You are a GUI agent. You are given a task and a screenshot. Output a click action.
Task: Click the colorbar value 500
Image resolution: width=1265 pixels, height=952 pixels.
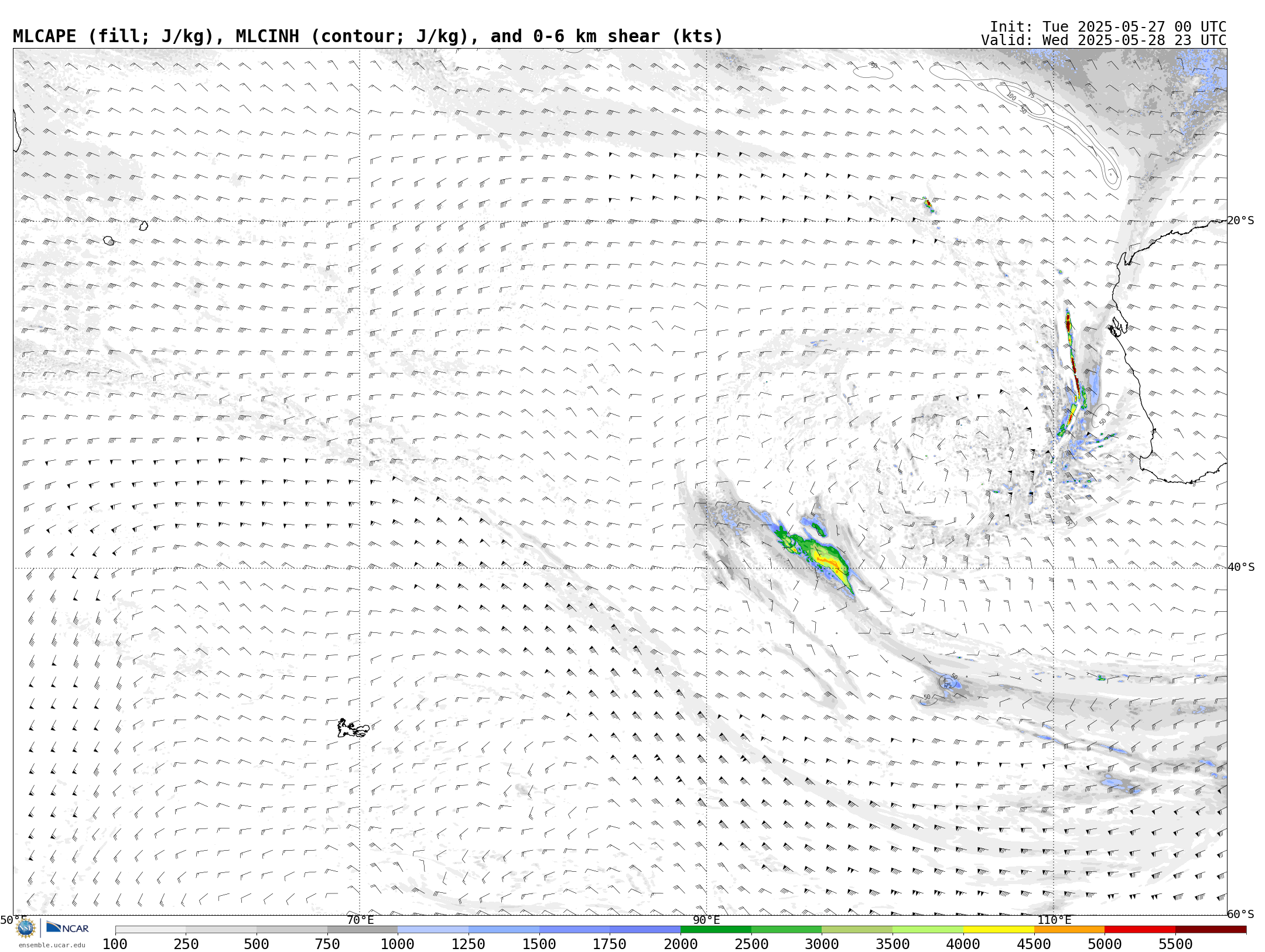[x=257, y=944]
